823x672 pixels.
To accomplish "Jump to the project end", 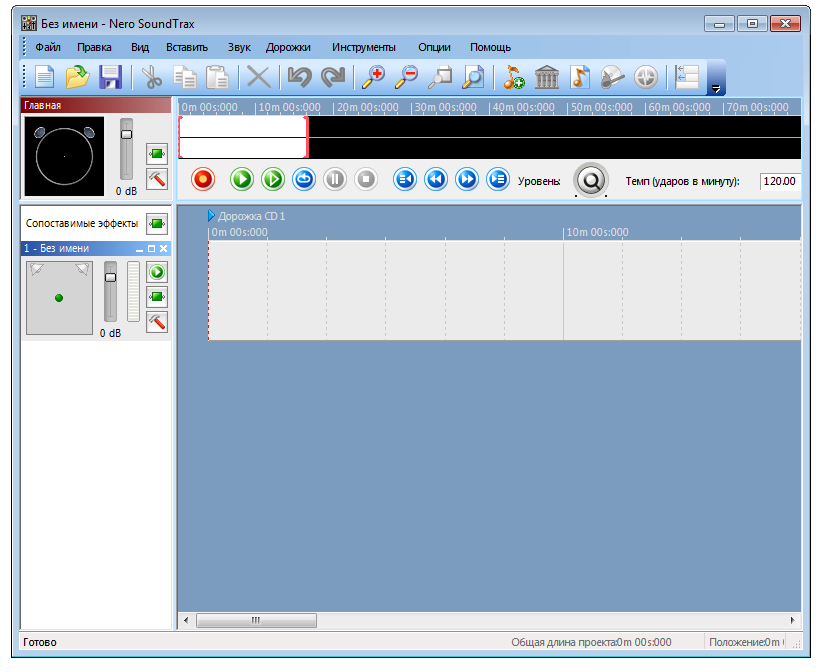I will [498, 179].
